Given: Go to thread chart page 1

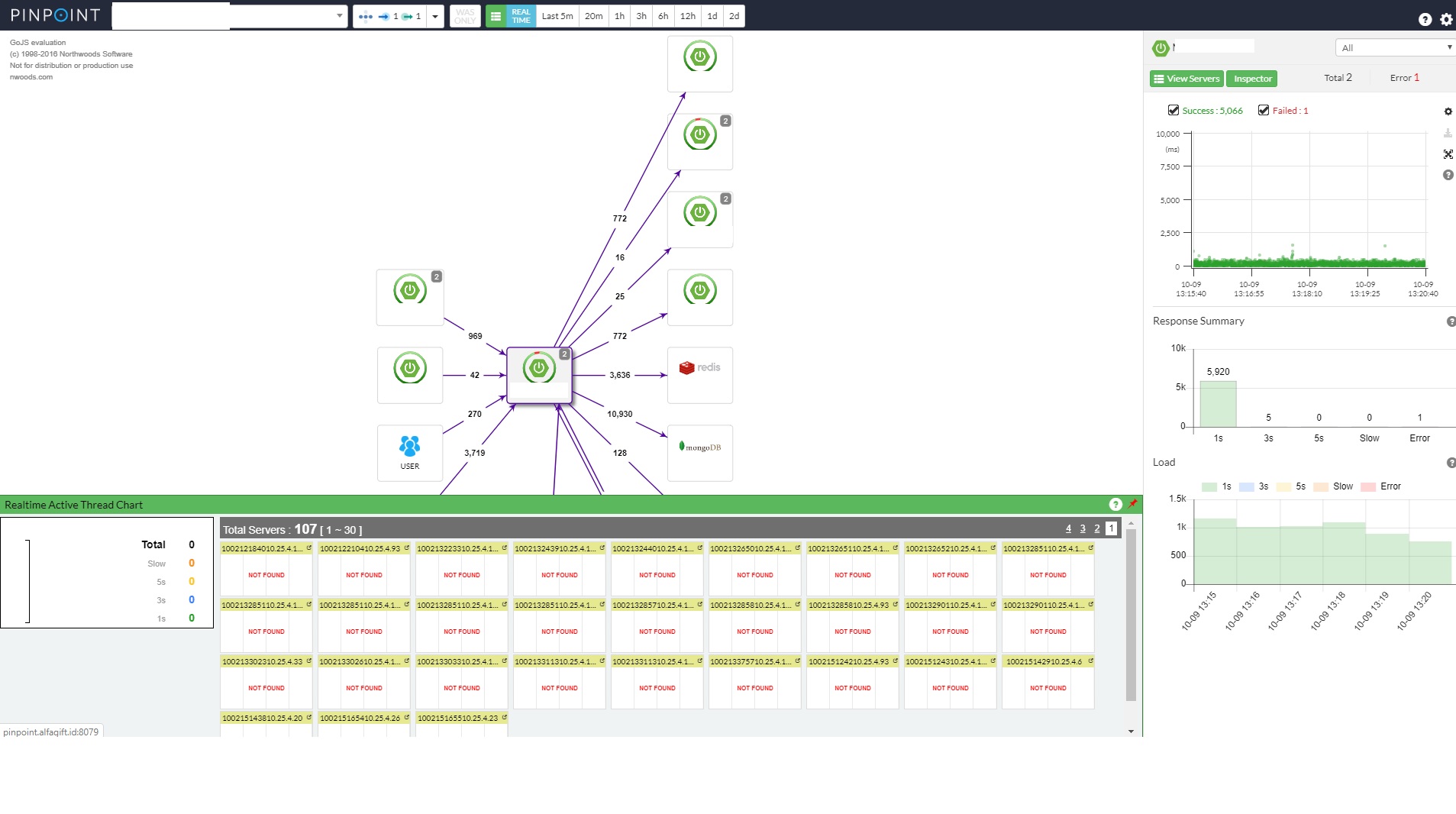Looking at the screenshot, I should tap(1112, 528).
